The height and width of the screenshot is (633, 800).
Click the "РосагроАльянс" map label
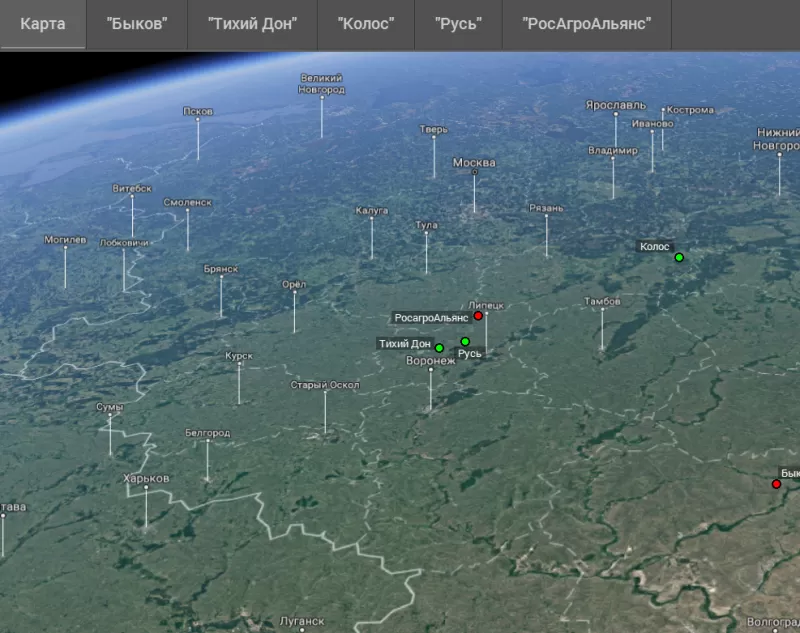coord(431,317)
